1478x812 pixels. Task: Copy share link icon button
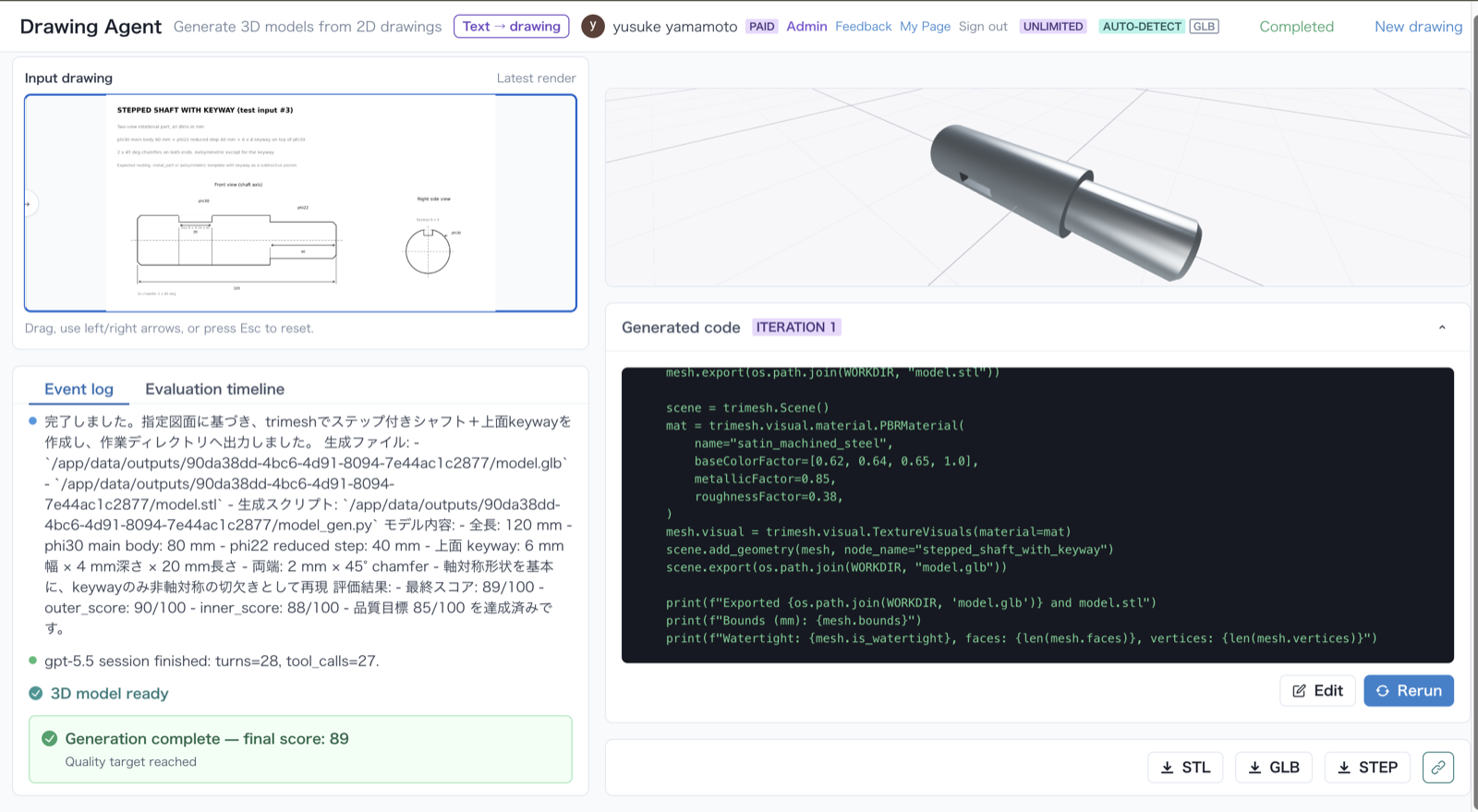point(1438,767)
